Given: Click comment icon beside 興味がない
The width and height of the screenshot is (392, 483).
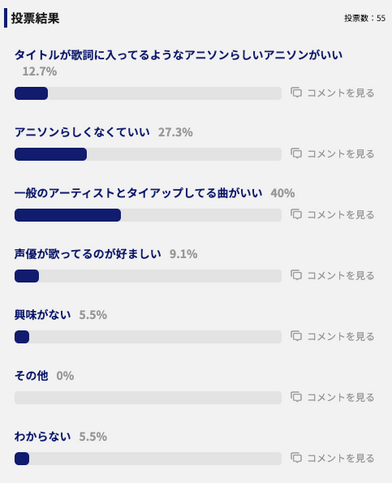Looking at the screenshot, I should 296,336.
